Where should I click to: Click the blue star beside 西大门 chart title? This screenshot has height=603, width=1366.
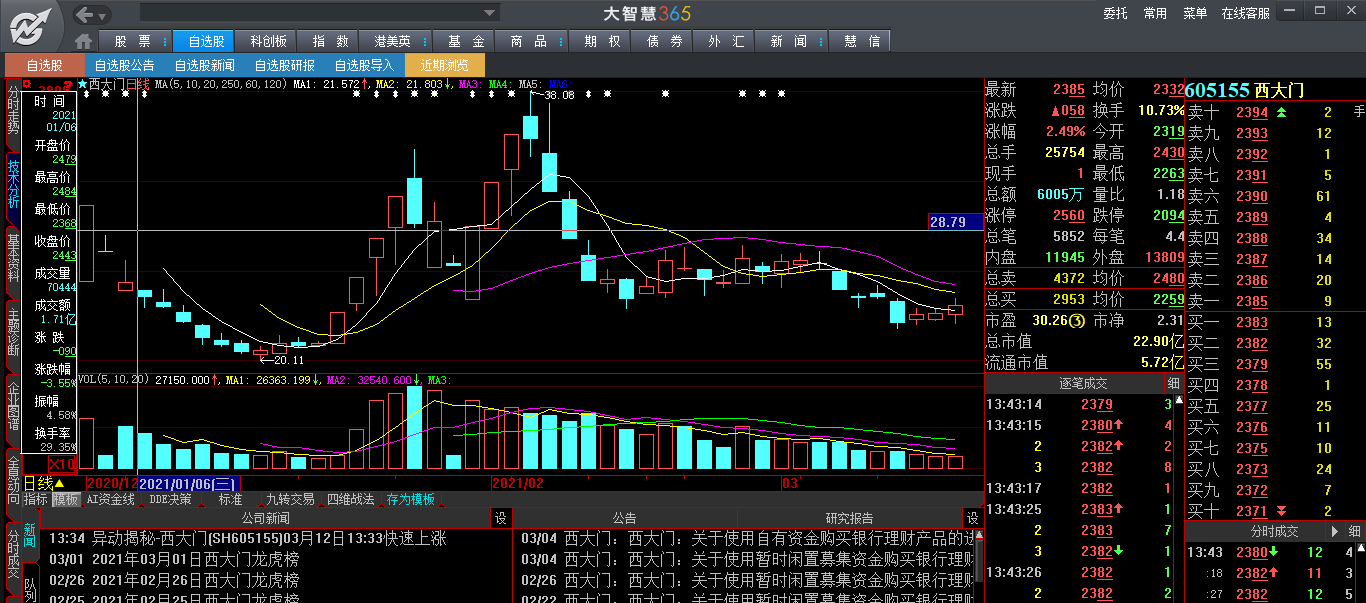[82, 85]
